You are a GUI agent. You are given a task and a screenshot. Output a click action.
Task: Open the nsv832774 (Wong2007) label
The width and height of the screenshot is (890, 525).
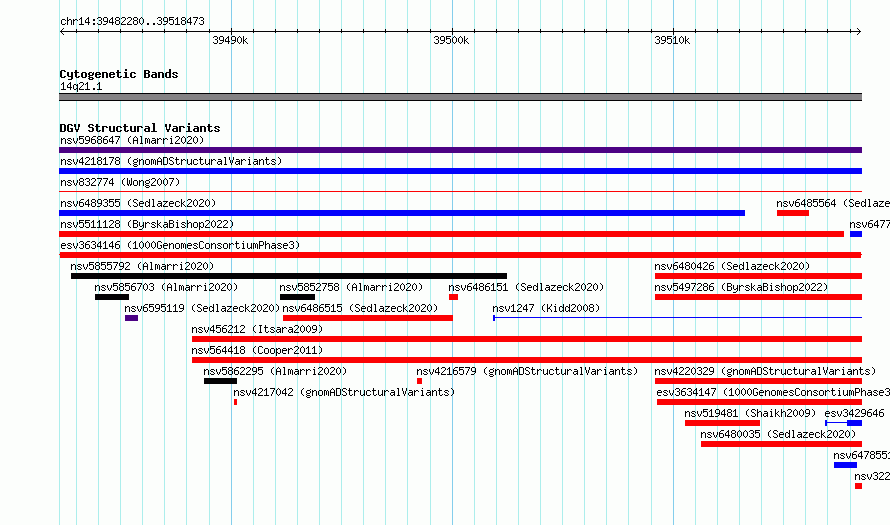tap(120, 182)
